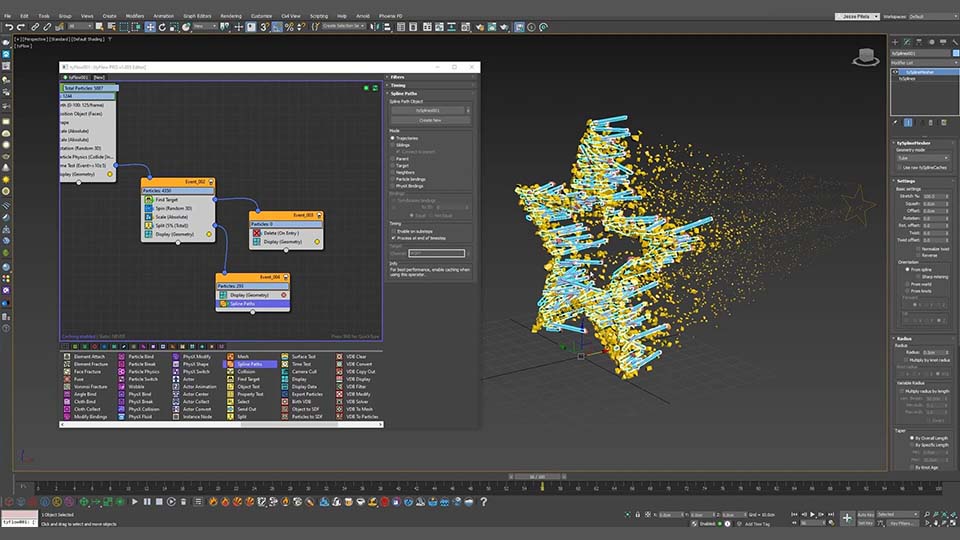Viewport: 960px width, 540px height.
Task: Add the Cloth Bind operator icon
Action: [67, 402]
